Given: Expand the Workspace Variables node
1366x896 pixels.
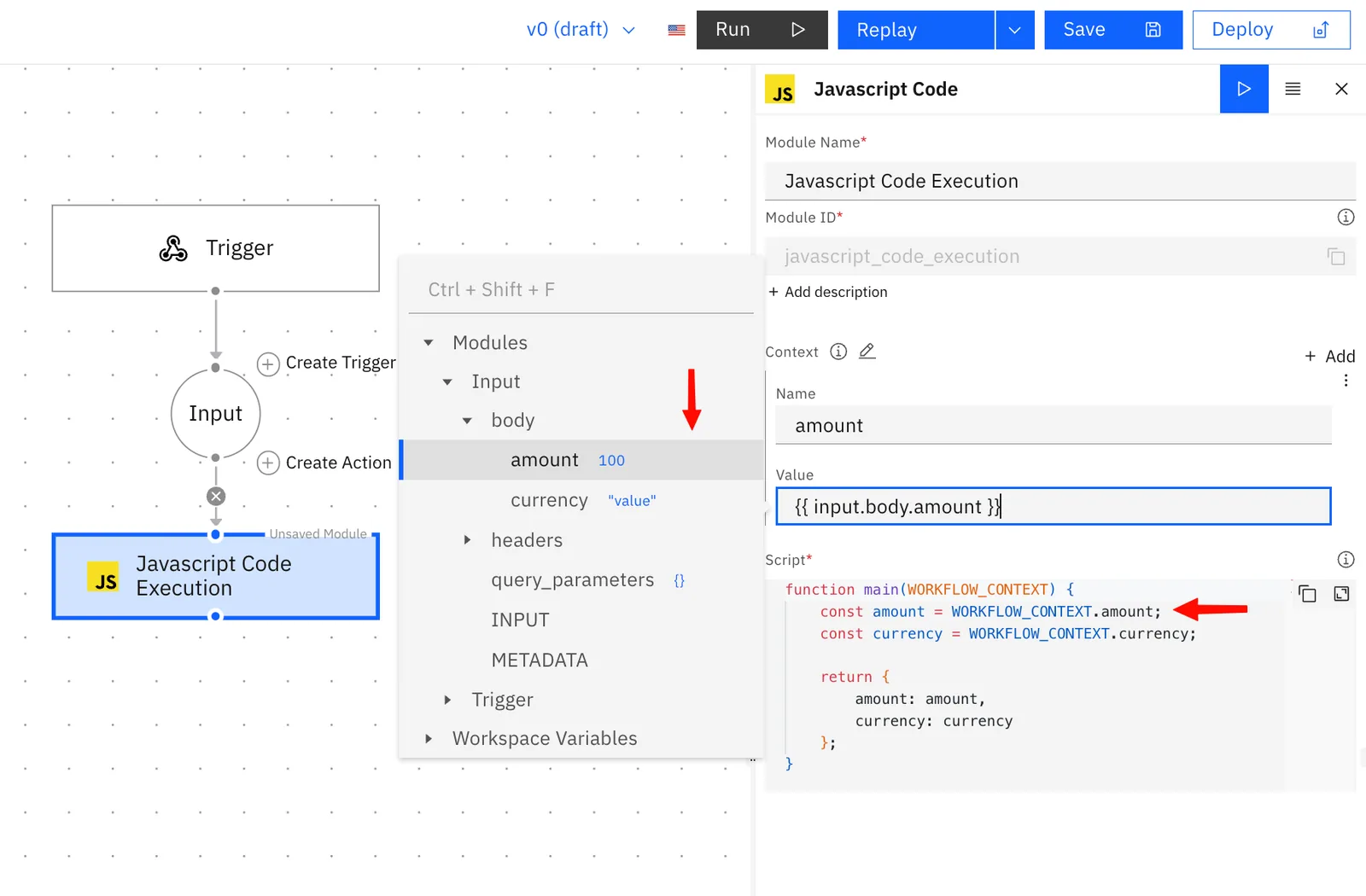Looking at the screenshot, I should click(429, 738).
